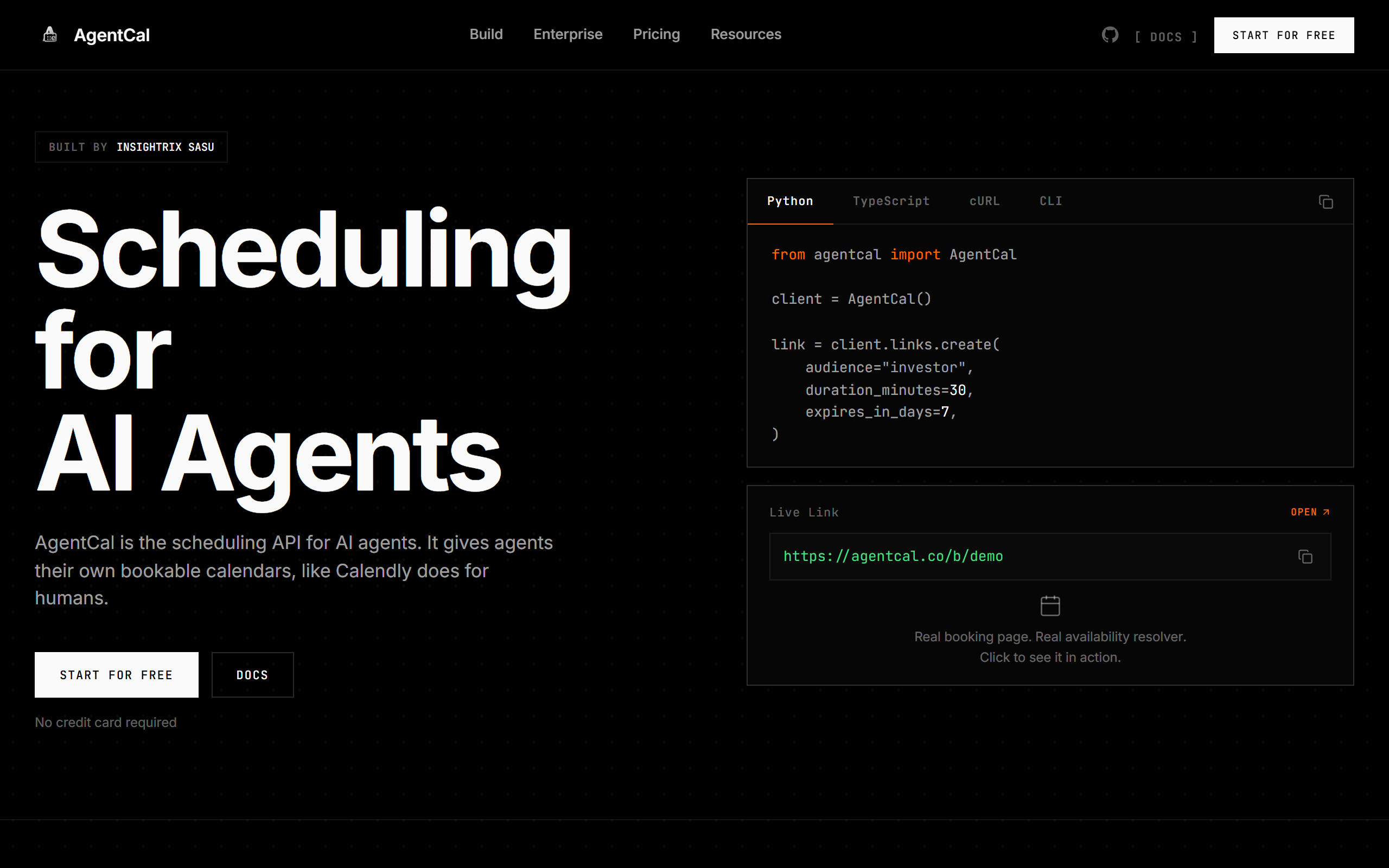Click OPEN link on Live Link card
The image size is (1389, 868).
coord(1310,512)
